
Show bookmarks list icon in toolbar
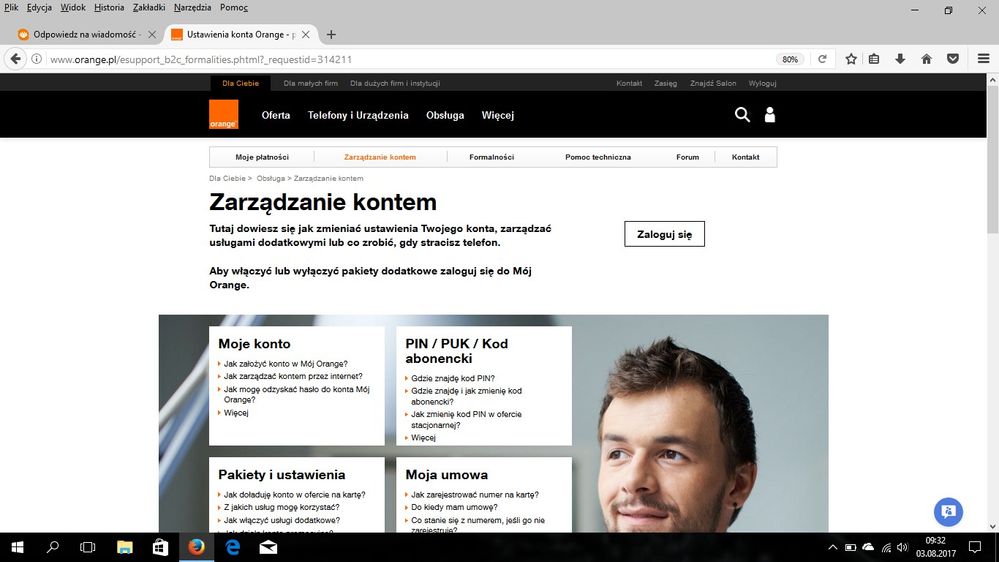tap(874, 59)
